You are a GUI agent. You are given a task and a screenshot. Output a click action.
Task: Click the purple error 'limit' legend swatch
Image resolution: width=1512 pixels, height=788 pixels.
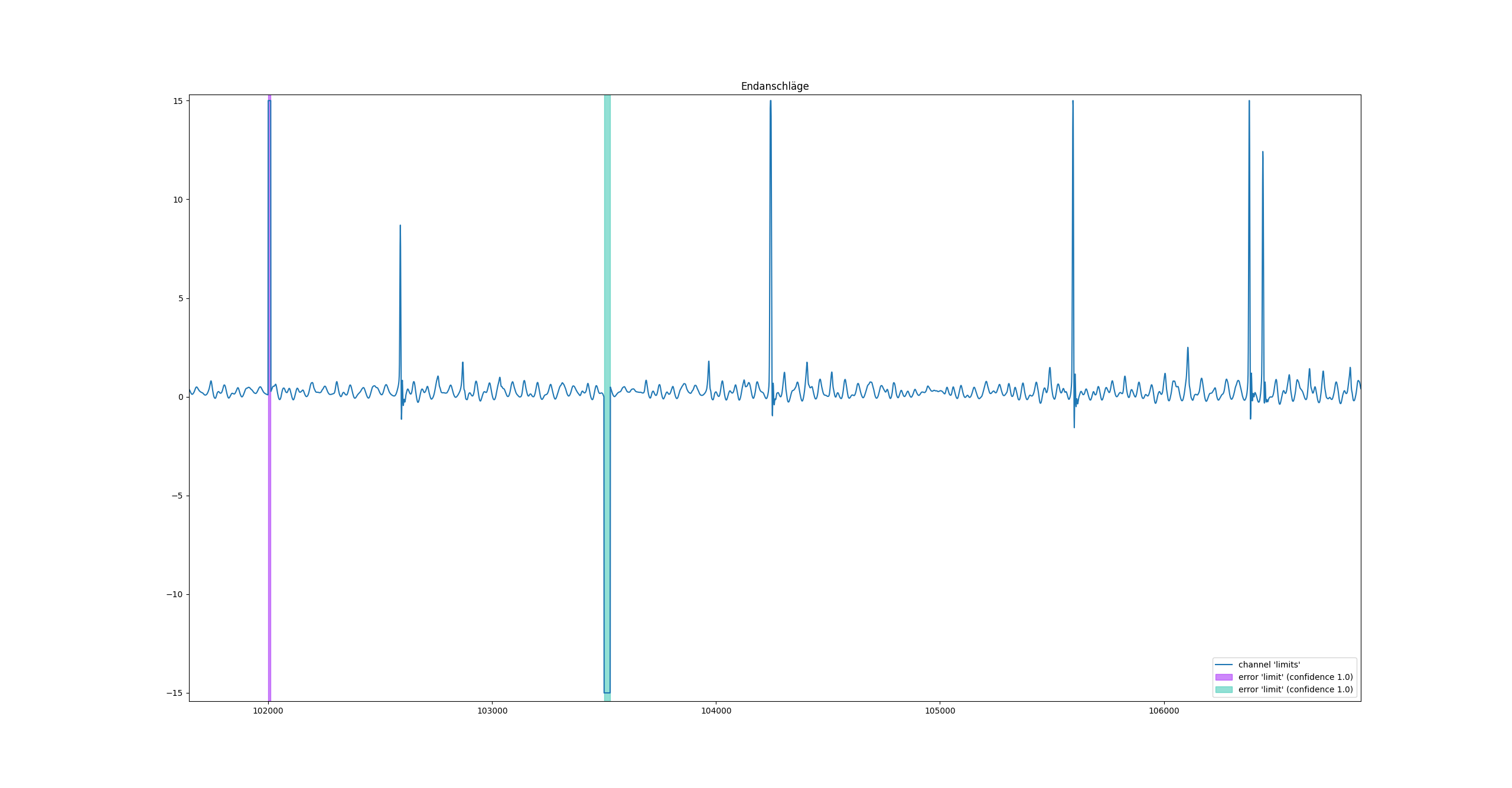coord(1224,677)
